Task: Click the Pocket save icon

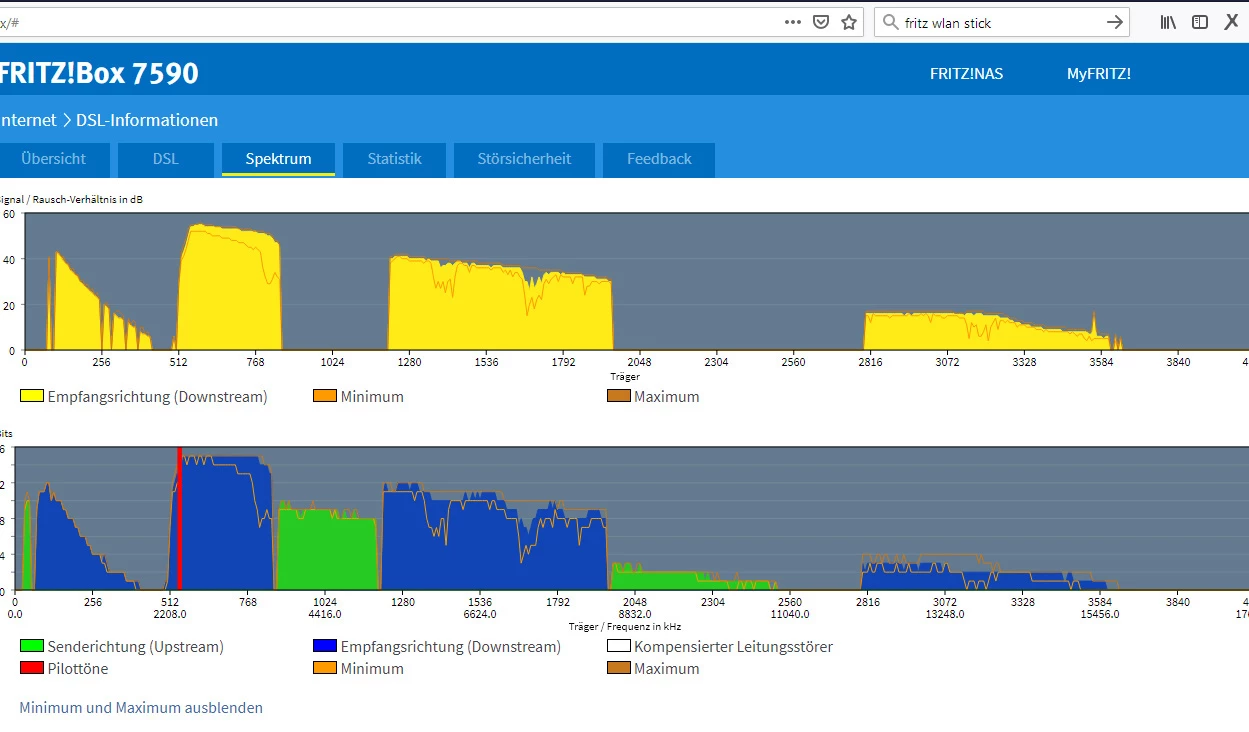Action: pos(821,22)
